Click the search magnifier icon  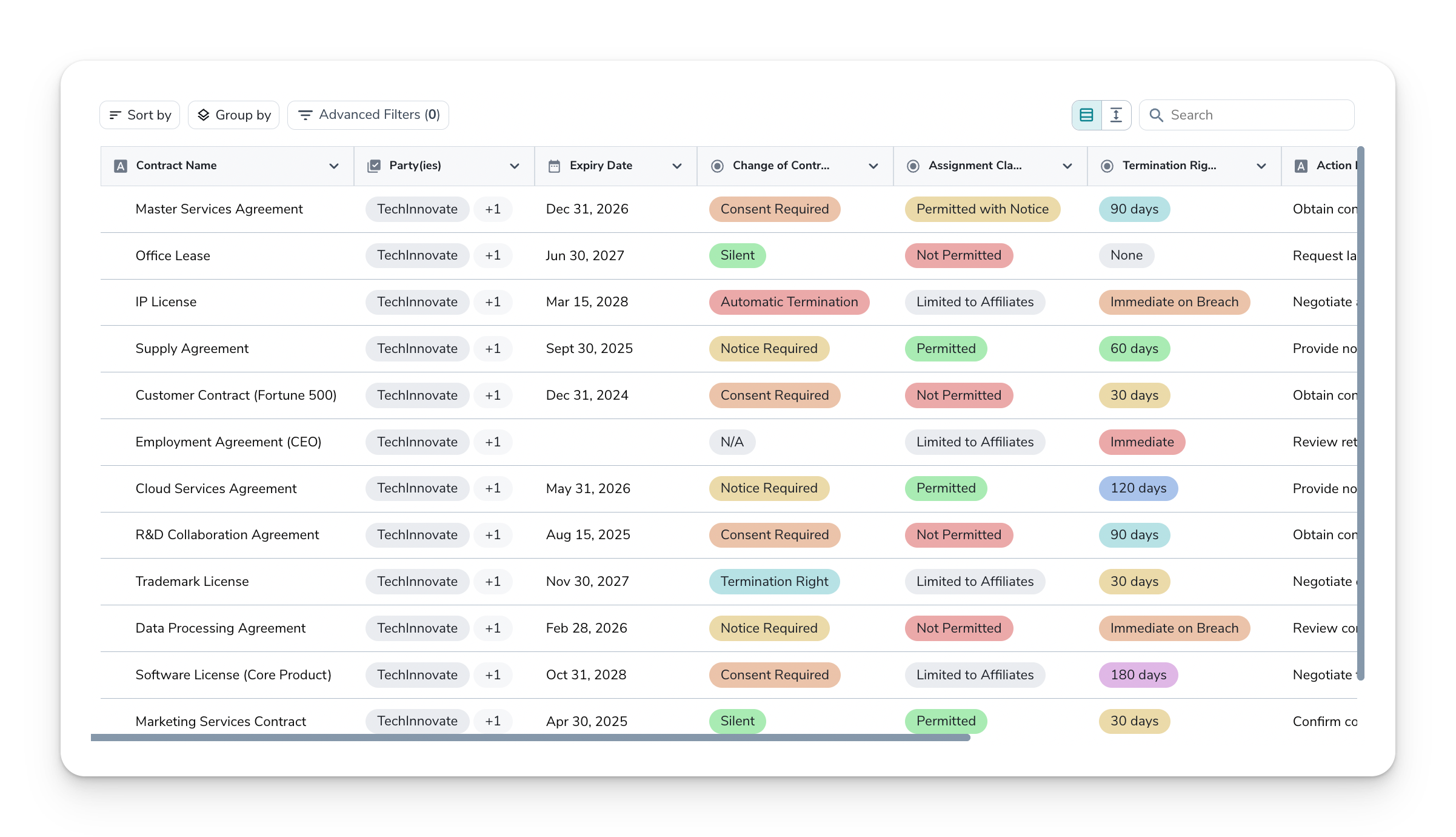coord(1156,115)
